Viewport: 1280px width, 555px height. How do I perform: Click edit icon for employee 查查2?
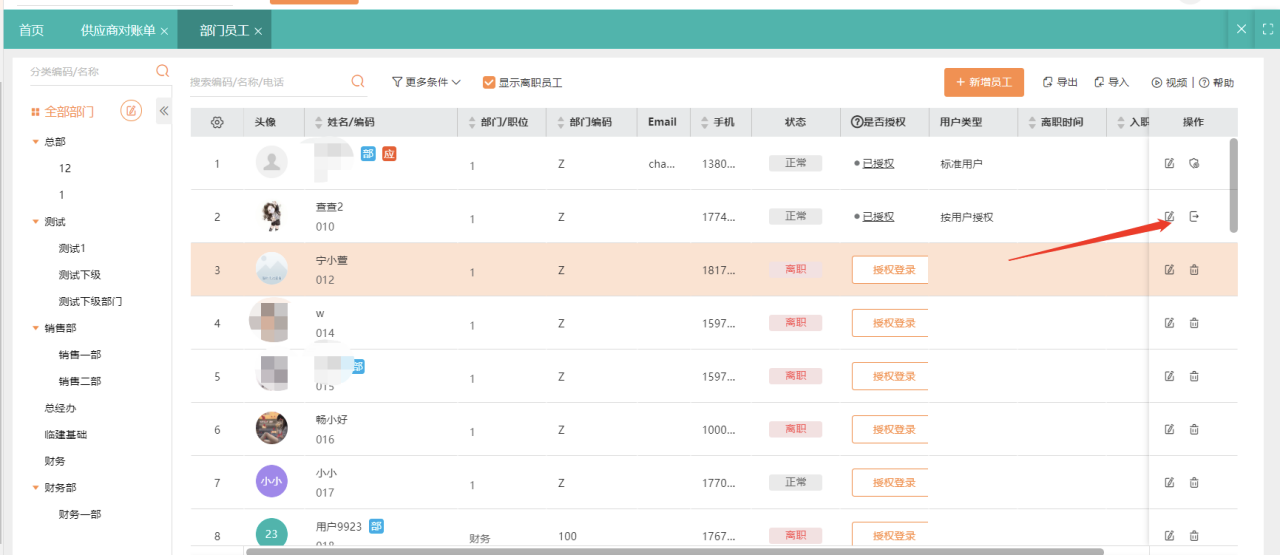pos(1169,217)
